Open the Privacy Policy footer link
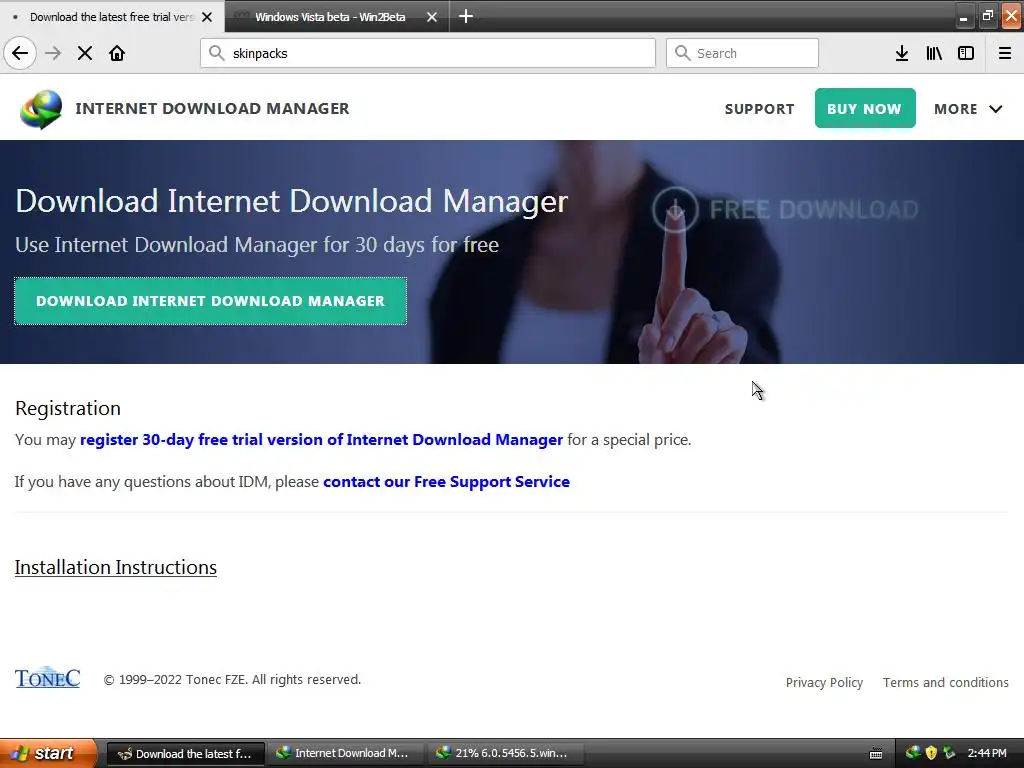Viewport: 1024px width, 768px height. [x=824, y=682]
